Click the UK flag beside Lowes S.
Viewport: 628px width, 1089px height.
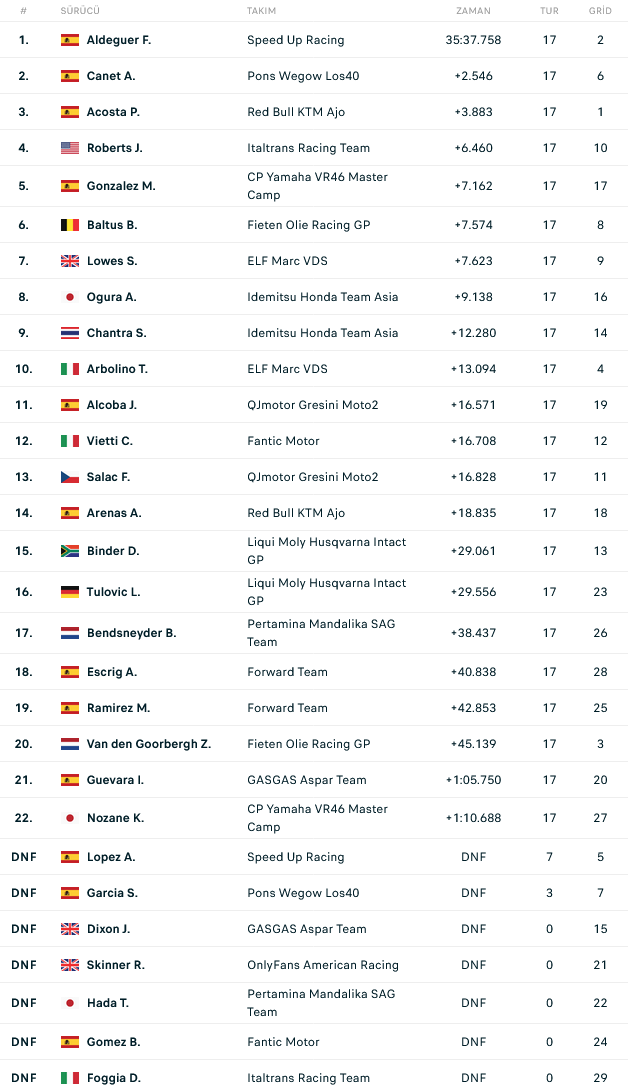(x=69, y=261)
